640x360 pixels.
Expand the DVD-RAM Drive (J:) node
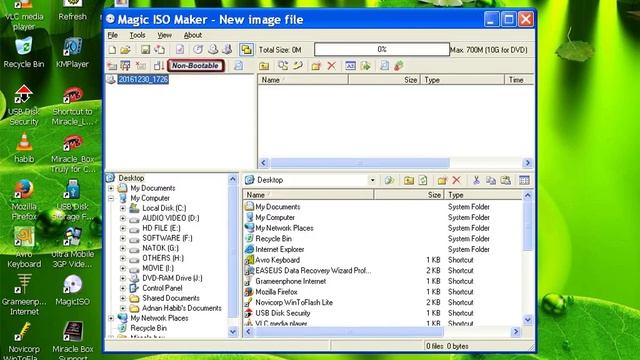click(122, 278)
